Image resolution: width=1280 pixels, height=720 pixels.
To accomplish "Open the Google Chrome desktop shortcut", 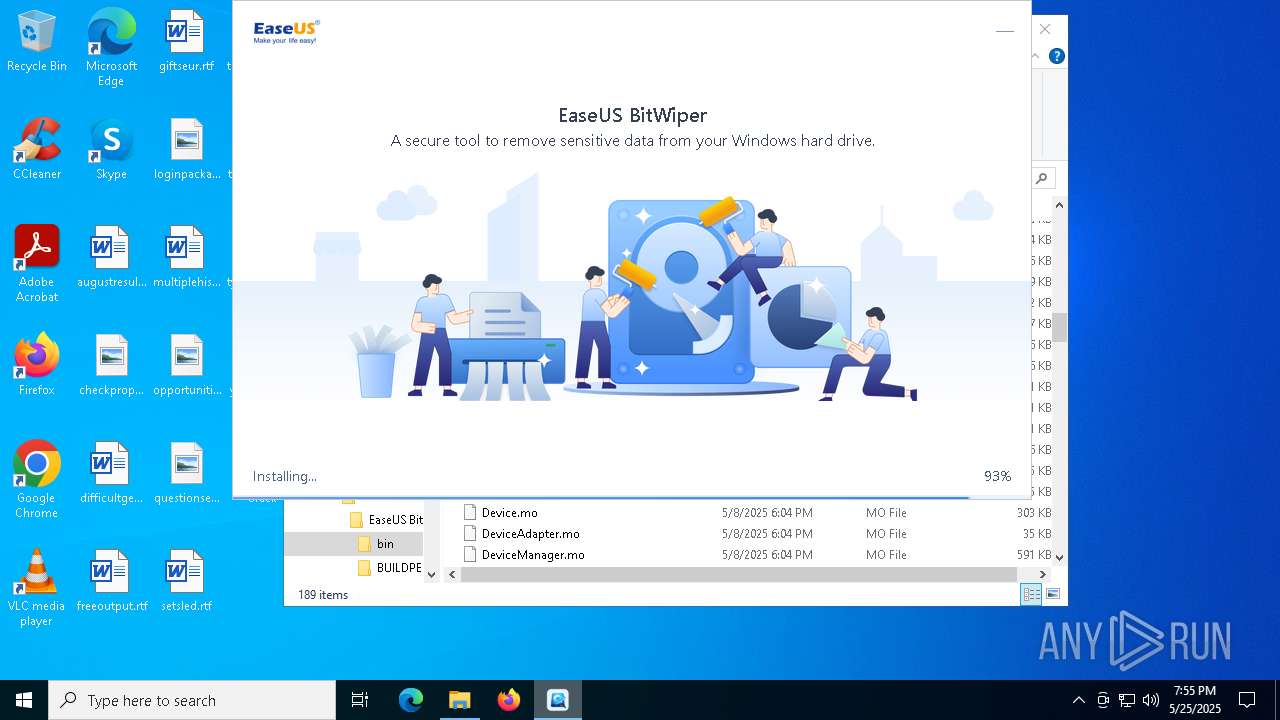I will 37,480.
